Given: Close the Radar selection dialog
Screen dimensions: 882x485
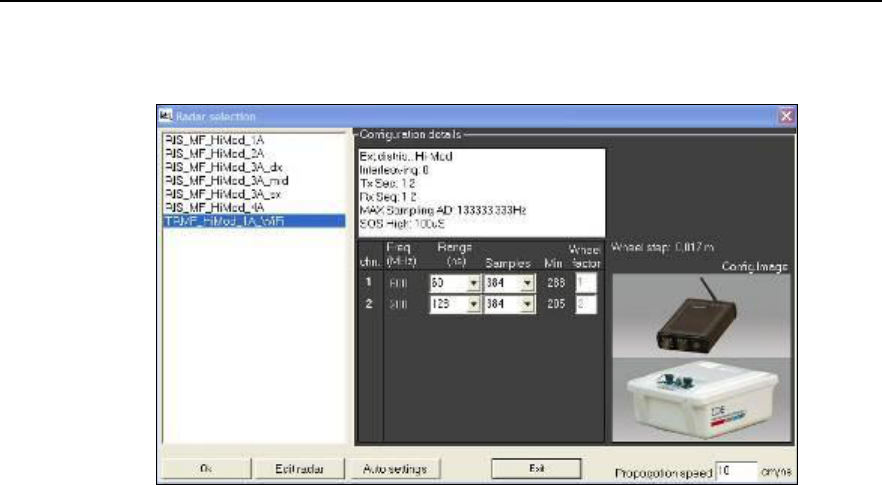Looking at the screenshot, I should click(x=786, y=116).
